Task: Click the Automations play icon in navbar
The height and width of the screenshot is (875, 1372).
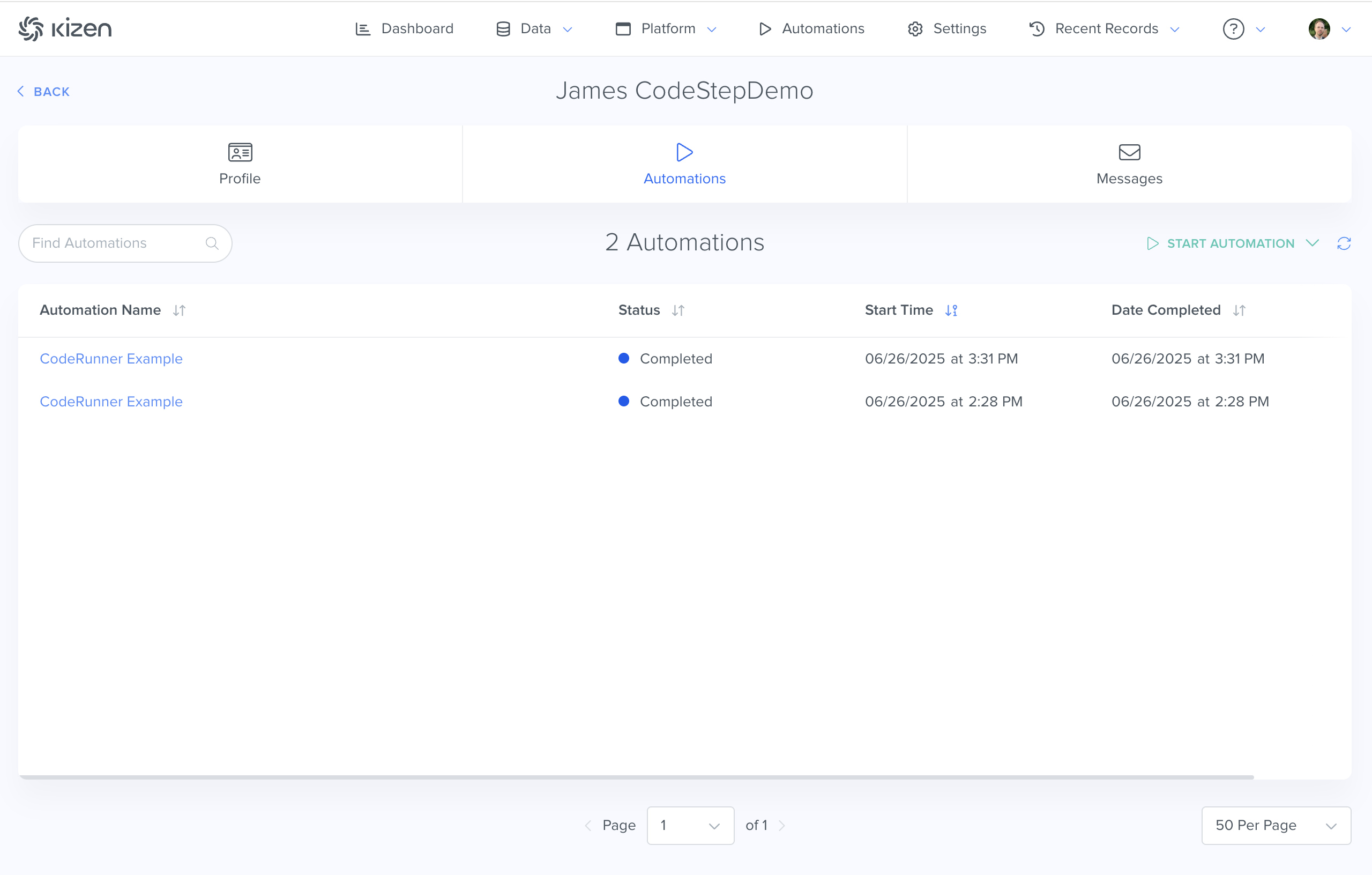Action: [765, 29]
